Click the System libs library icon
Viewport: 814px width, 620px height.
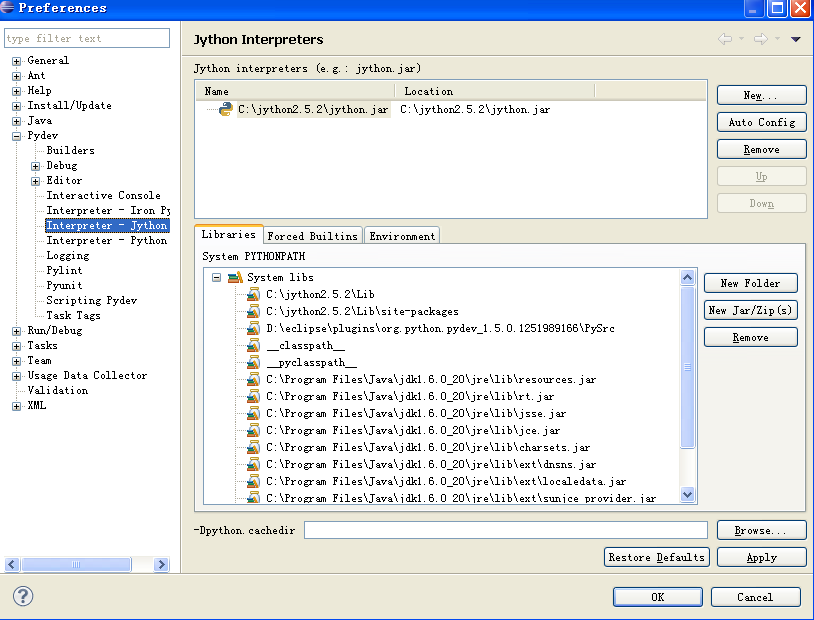235,277
